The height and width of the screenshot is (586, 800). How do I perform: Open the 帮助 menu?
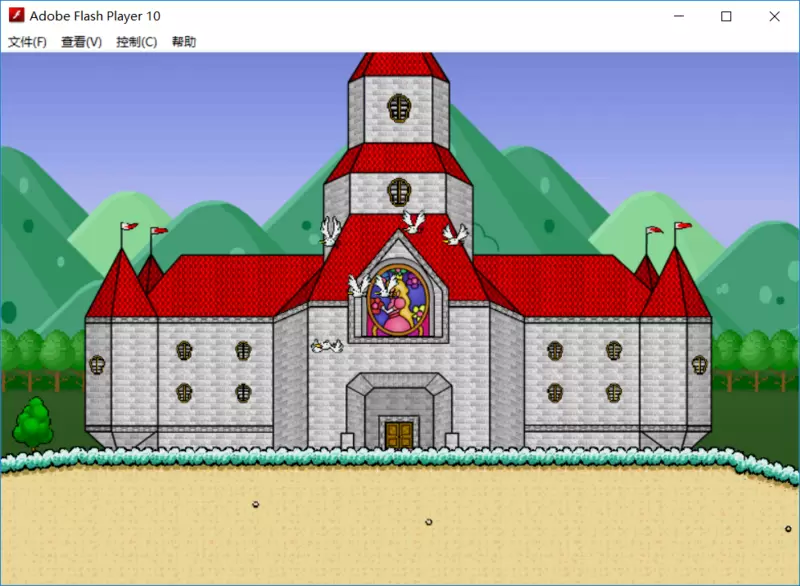coord(184,42)
